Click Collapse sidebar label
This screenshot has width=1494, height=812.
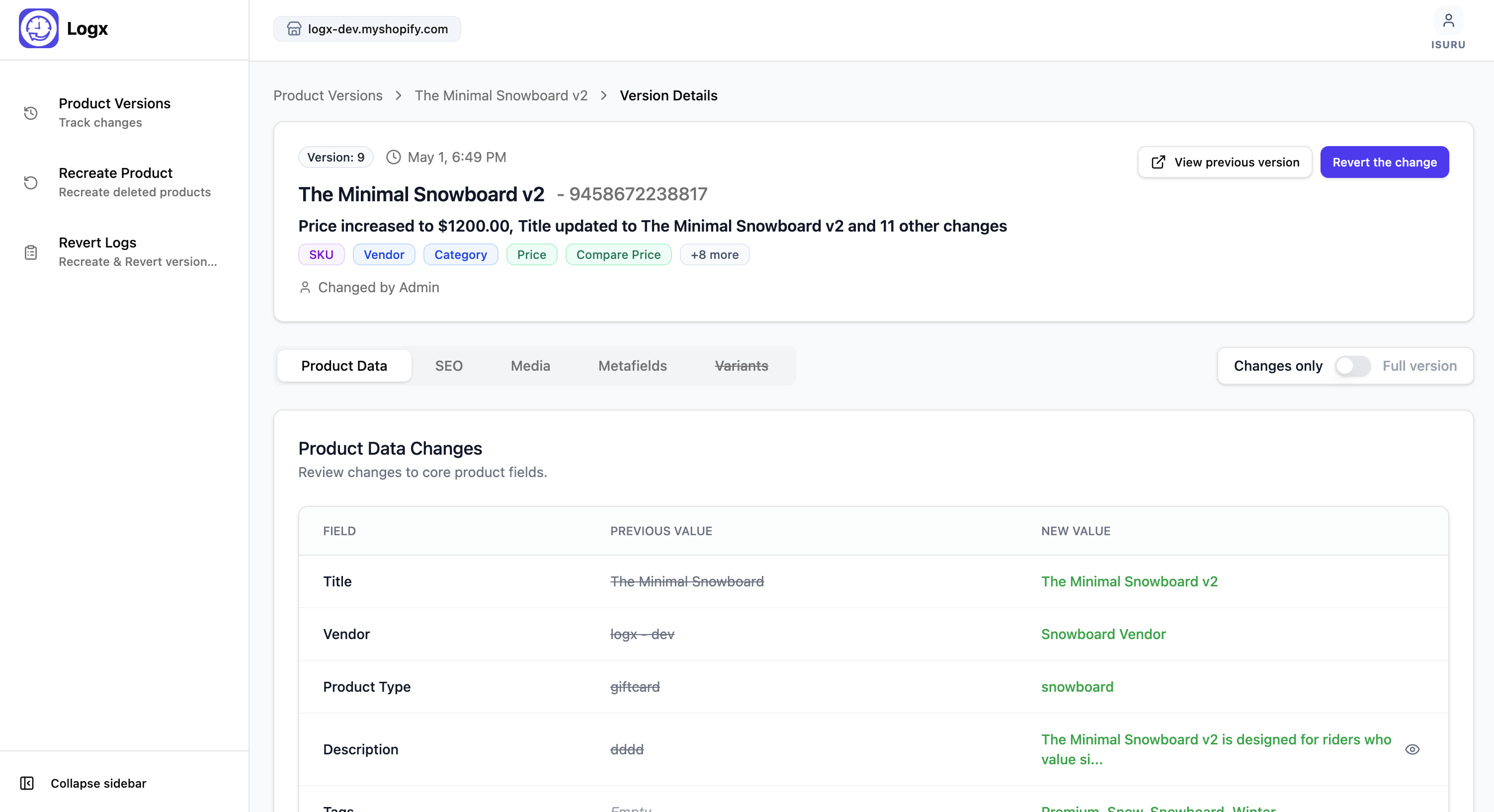pos(98,783)
